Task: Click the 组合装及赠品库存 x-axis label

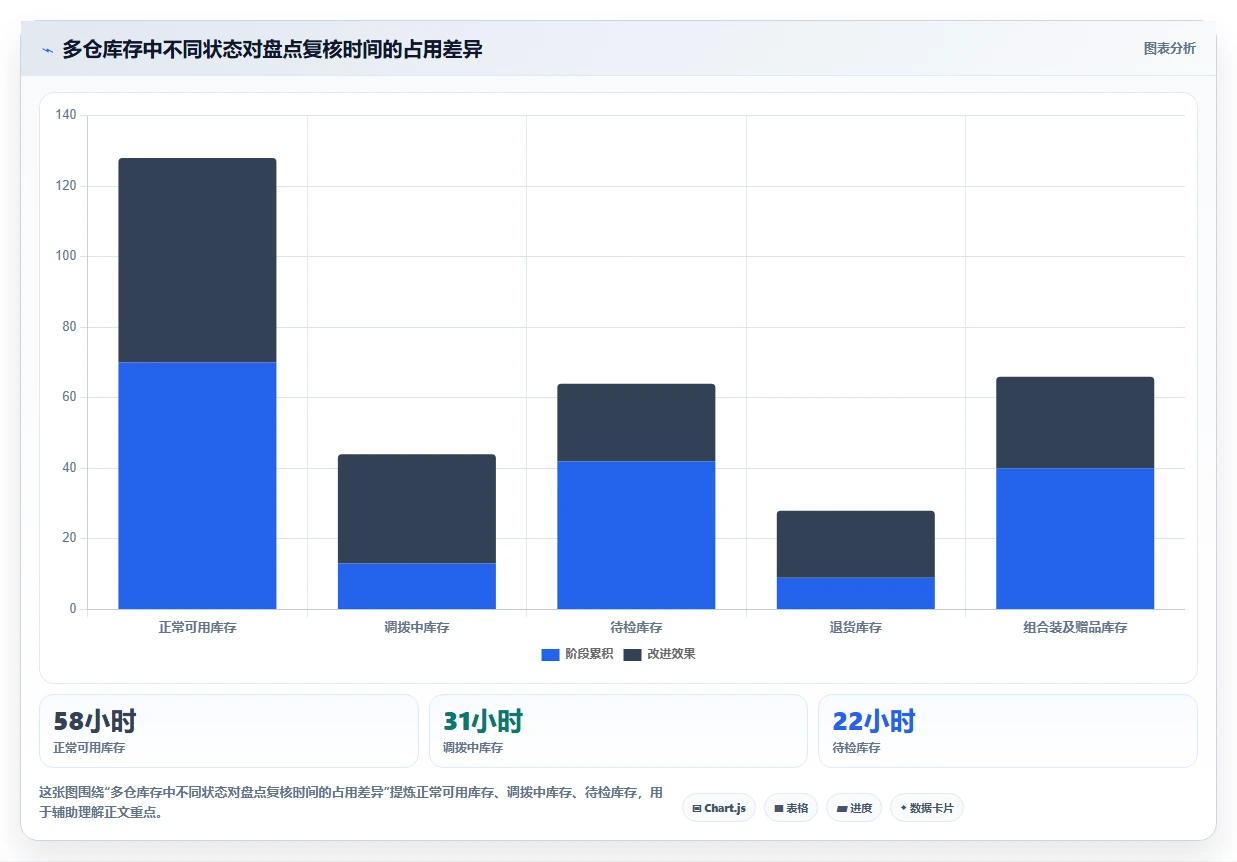Action: tap(1075, 628)
